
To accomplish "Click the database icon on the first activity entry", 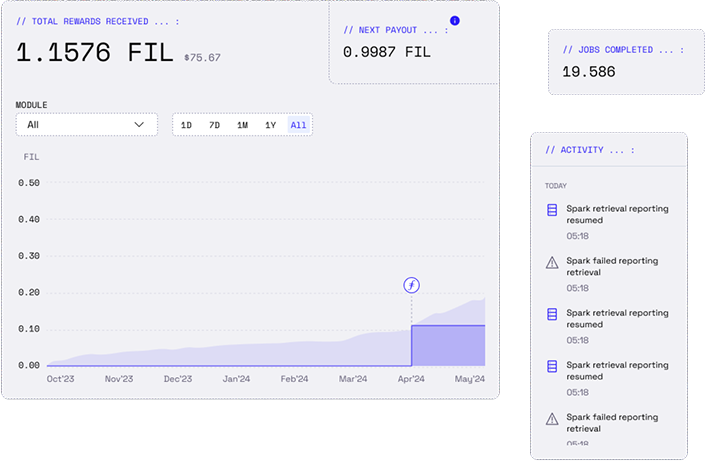I will (551, 210).
